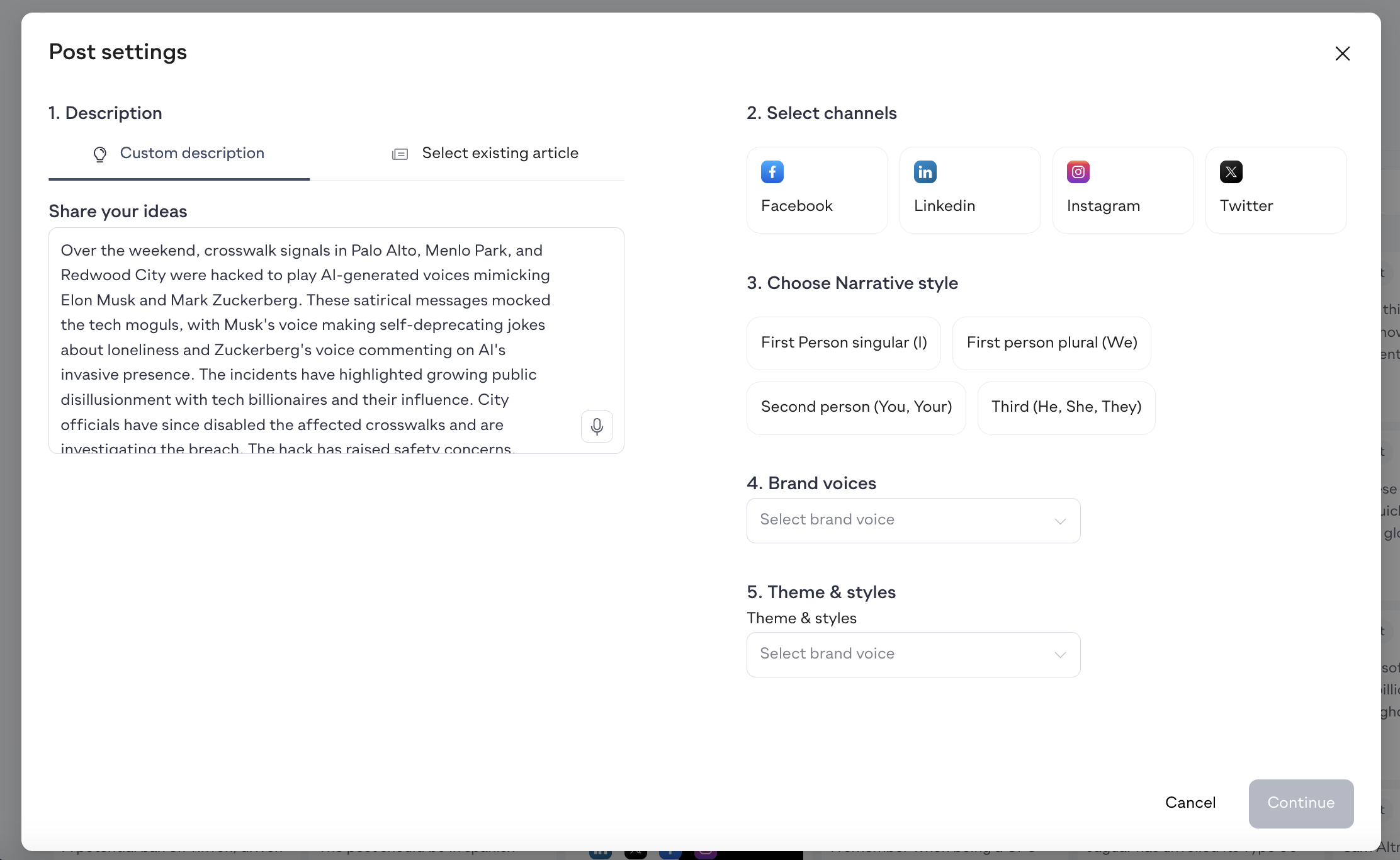Expand Theme & styles chevron arrow
Viewport: 1400px width, 860px height.
point(1060,655)
